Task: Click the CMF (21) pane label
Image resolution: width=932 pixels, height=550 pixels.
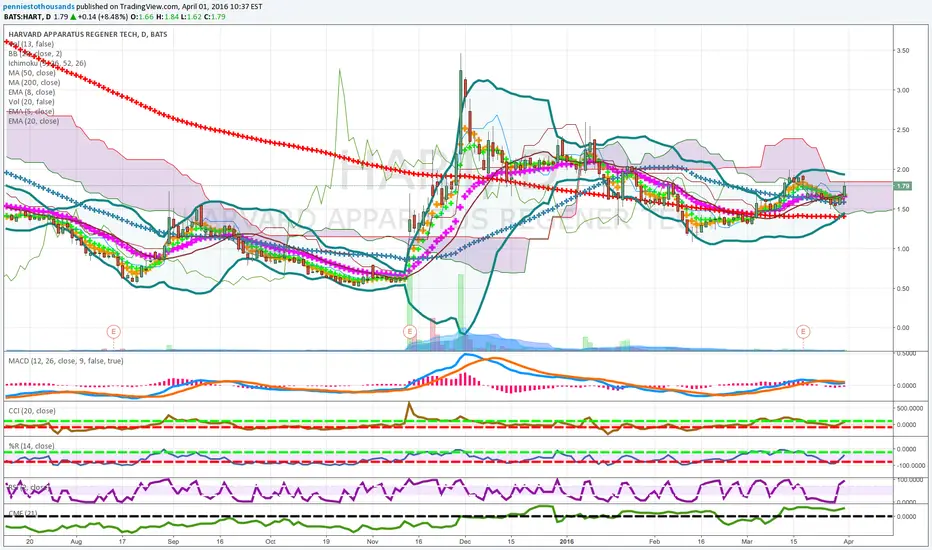Action: tap(23, 513)
